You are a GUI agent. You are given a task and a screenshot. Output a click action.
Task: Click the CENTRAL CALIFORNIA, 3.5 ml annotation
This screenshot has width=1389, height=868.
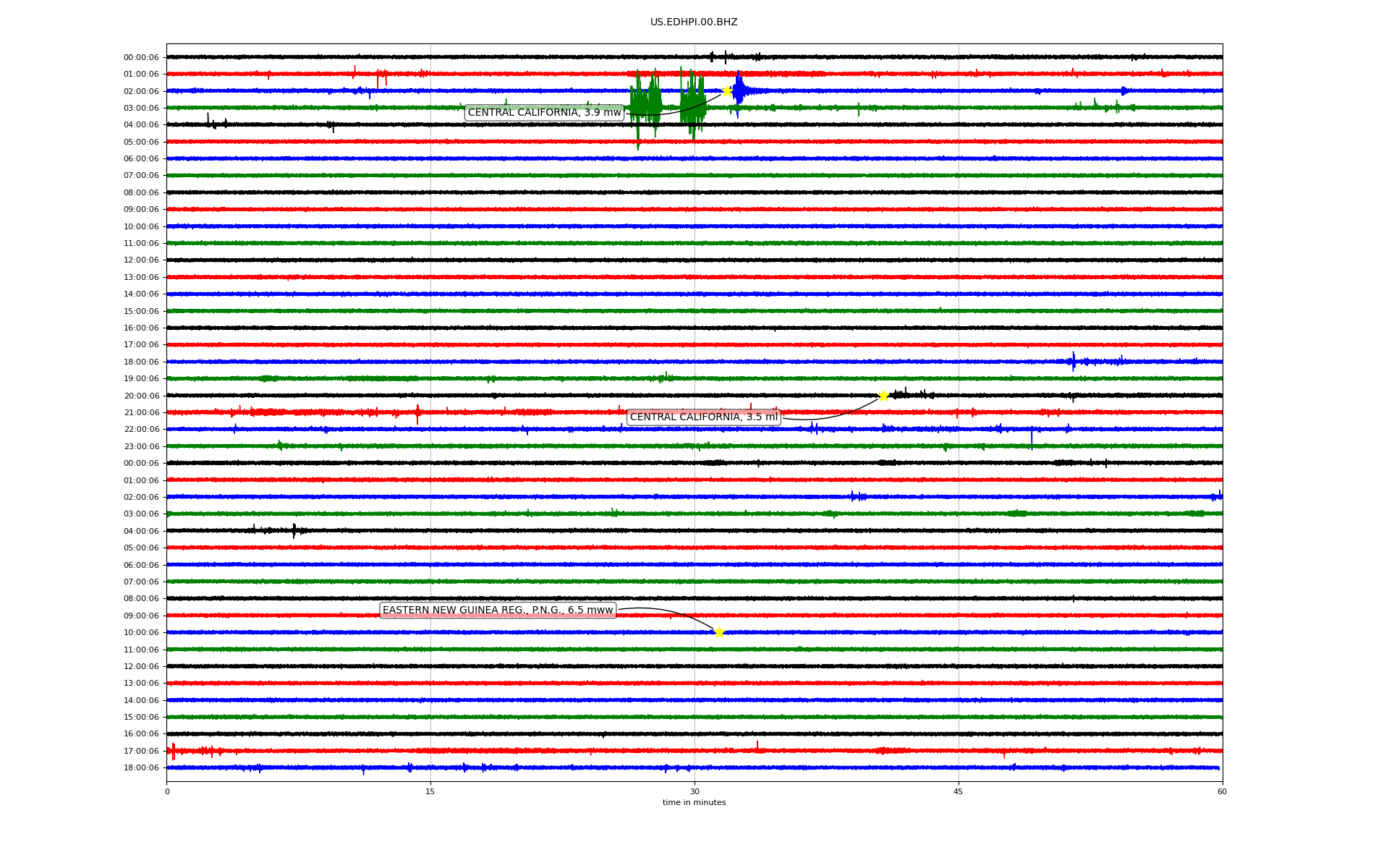[x=703, y=417]
